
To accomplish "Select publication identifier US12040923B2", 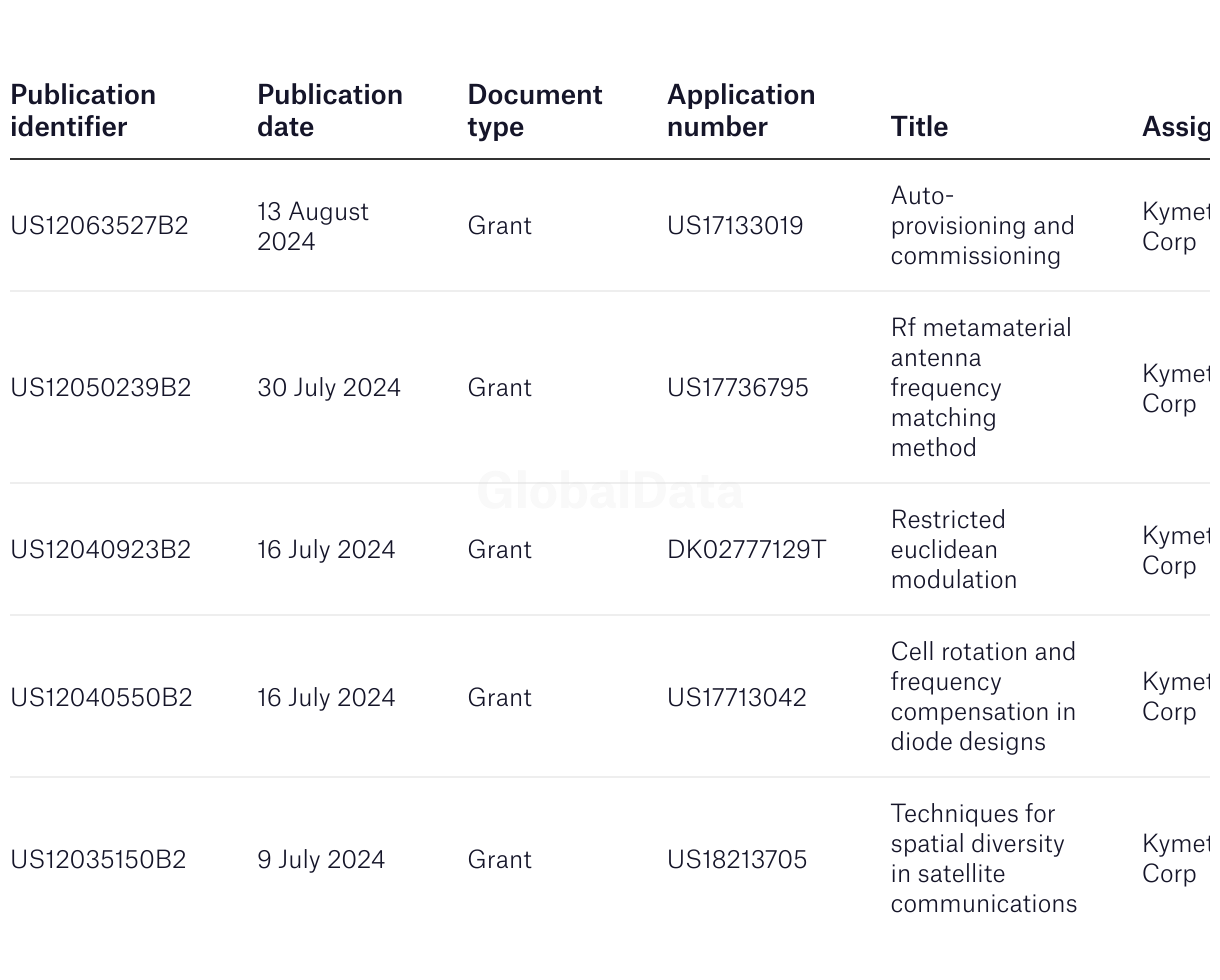I will (100, 550).
